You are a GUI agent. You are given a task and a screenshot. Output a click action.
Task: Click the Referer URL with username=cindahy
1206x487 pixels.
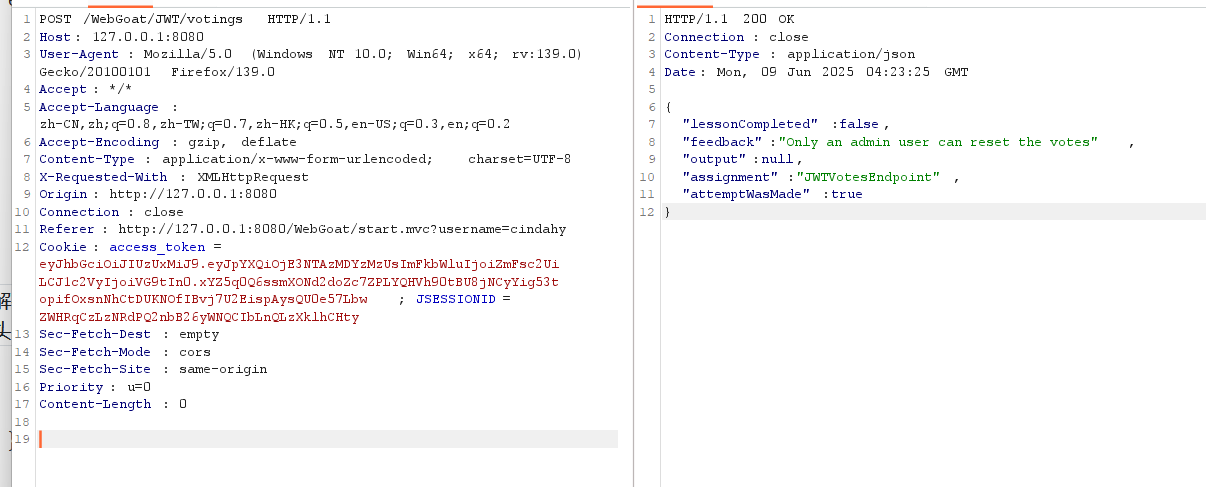[342, 229]
